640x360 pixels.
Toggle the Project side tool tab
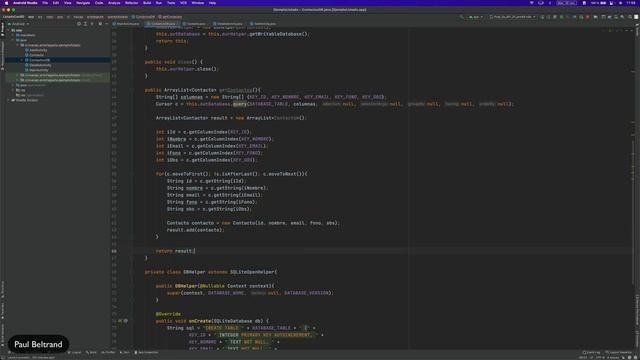pyautogui.click(x=2, y=29)
